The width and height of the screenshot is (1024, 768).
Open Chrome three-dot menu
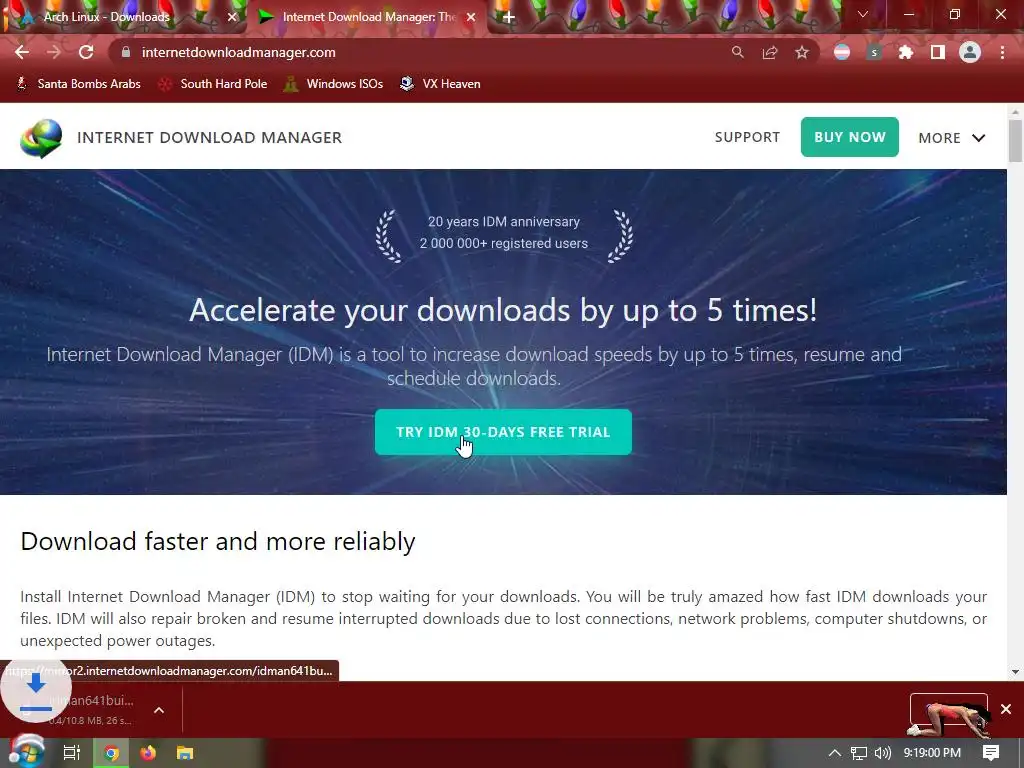coord(1002,52)
